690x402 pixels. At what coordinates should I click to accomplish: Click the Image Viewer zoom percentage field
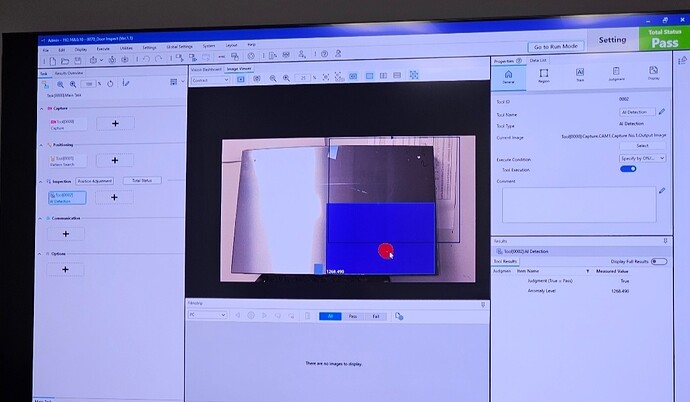tap(303, 78)
